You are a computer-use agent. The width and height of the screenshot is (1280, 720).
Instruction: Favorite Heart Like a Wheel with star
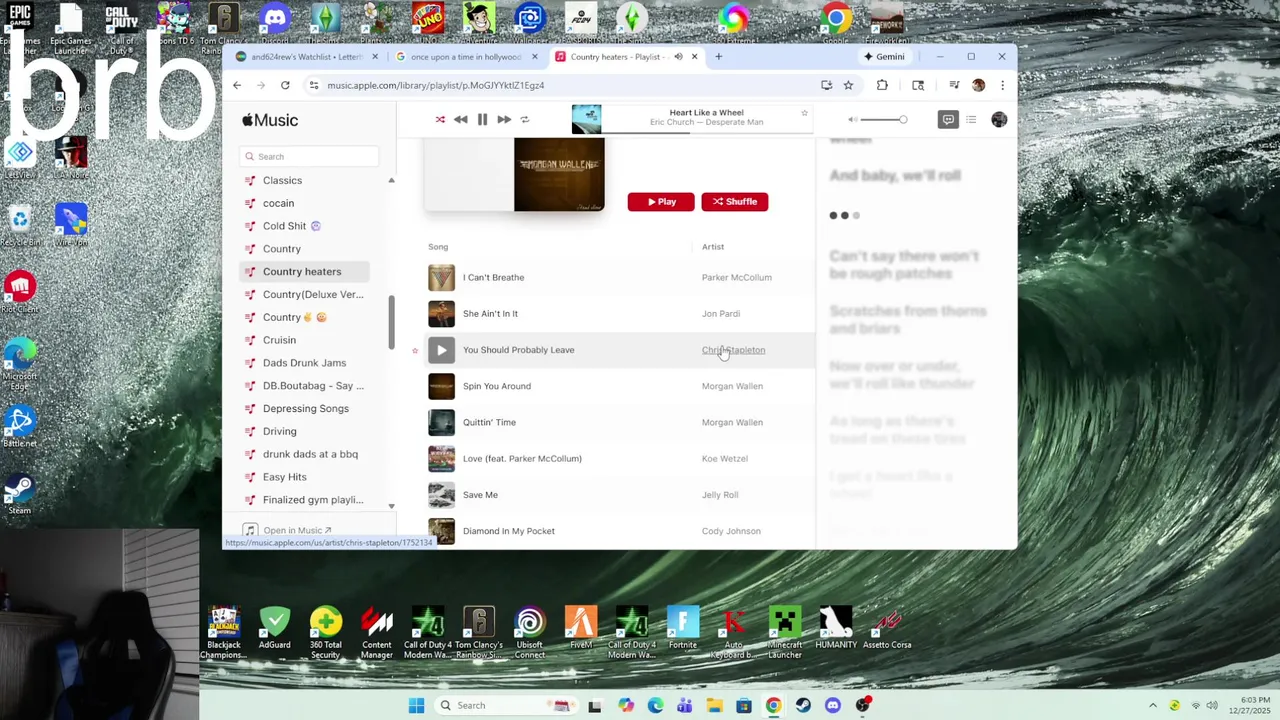coord(804,113)
